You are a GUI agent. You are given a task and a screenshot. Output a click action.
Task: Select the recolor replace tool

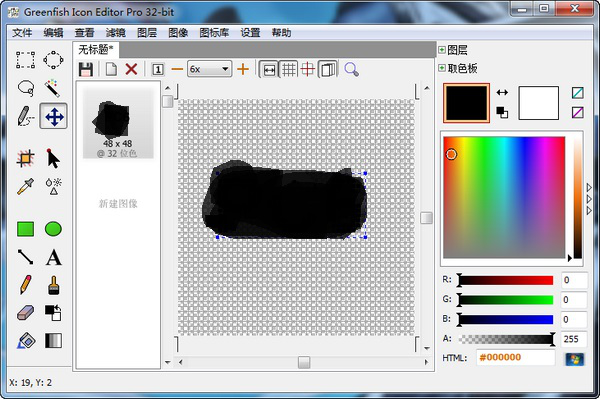pyautogui.click(x=53, y=313)
